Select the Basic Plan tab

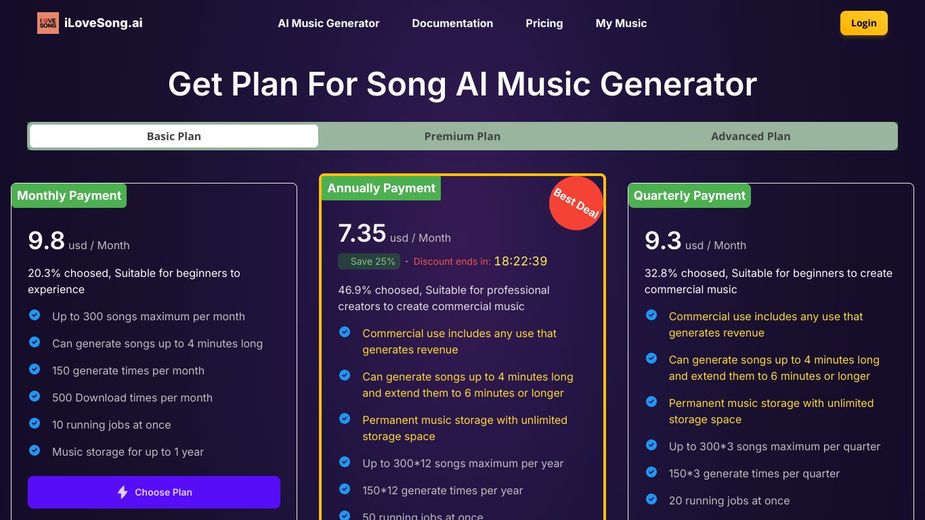[x=174, y=136]
